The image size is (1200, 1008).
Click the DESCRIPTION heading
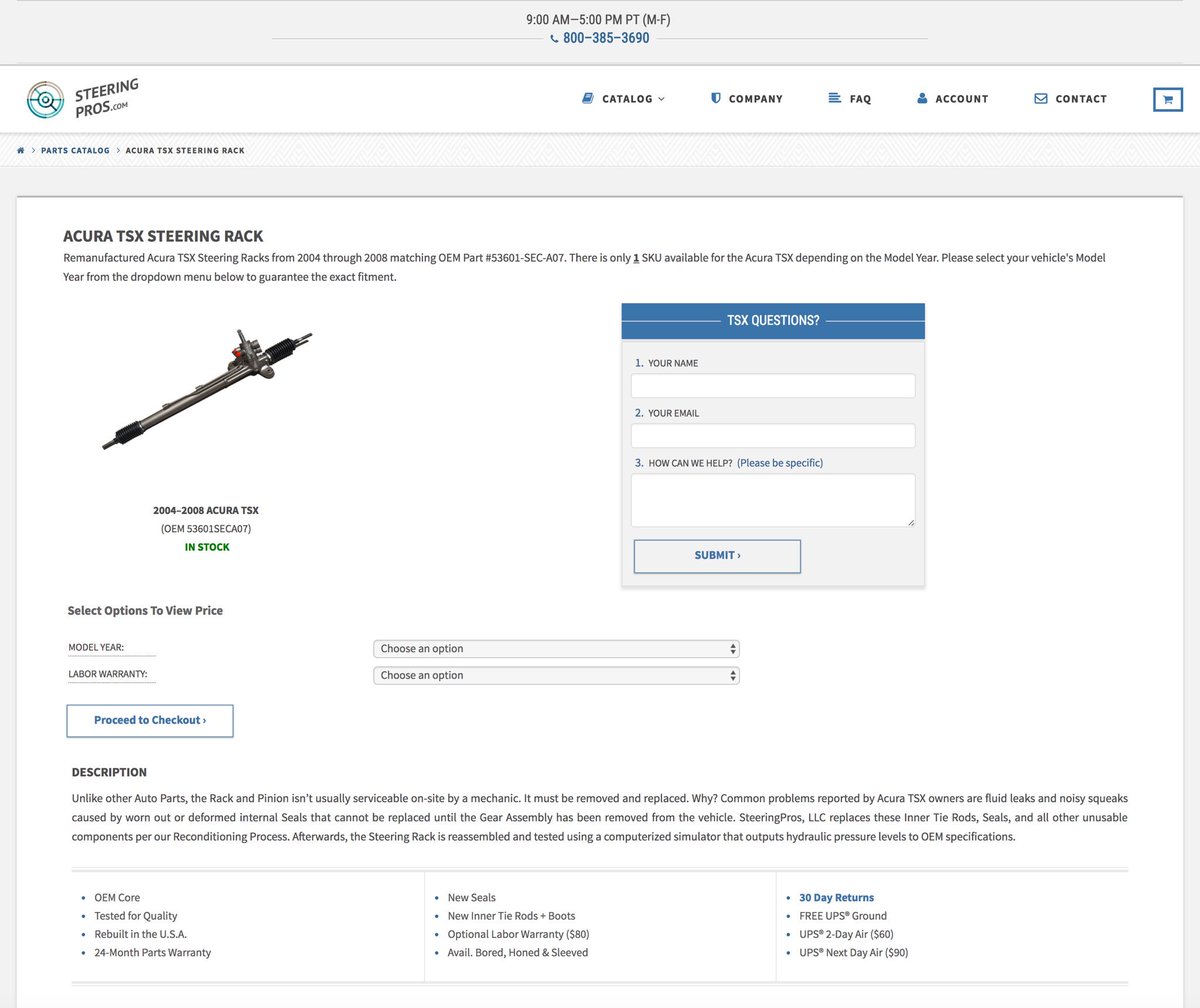point(109,772)
